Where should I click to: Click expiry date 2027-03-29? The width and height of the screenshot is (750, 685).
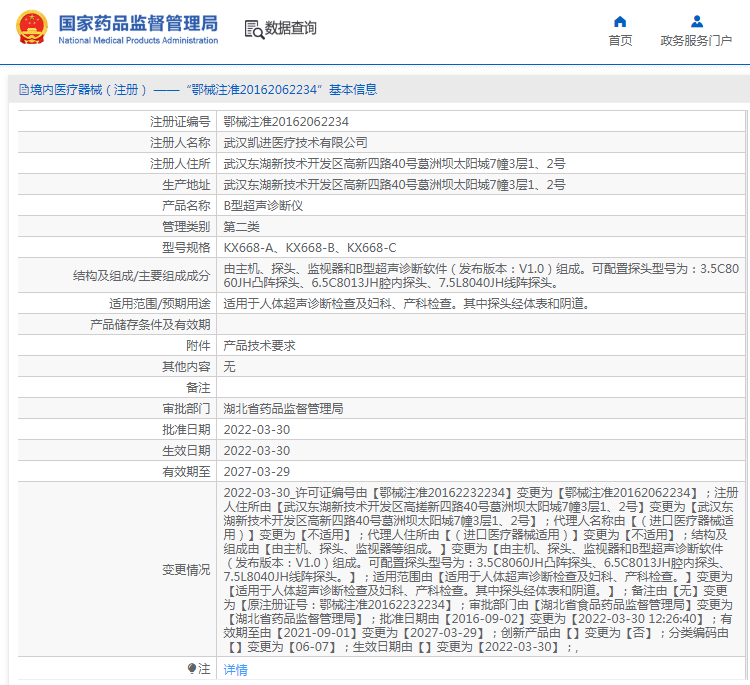257,472
